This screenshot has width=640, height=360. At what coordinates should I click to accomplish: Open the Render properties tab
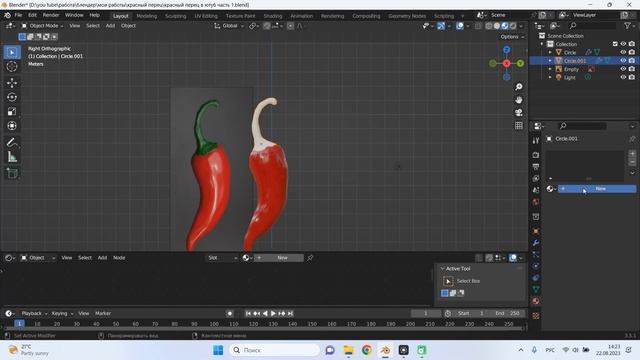(536, 155)
